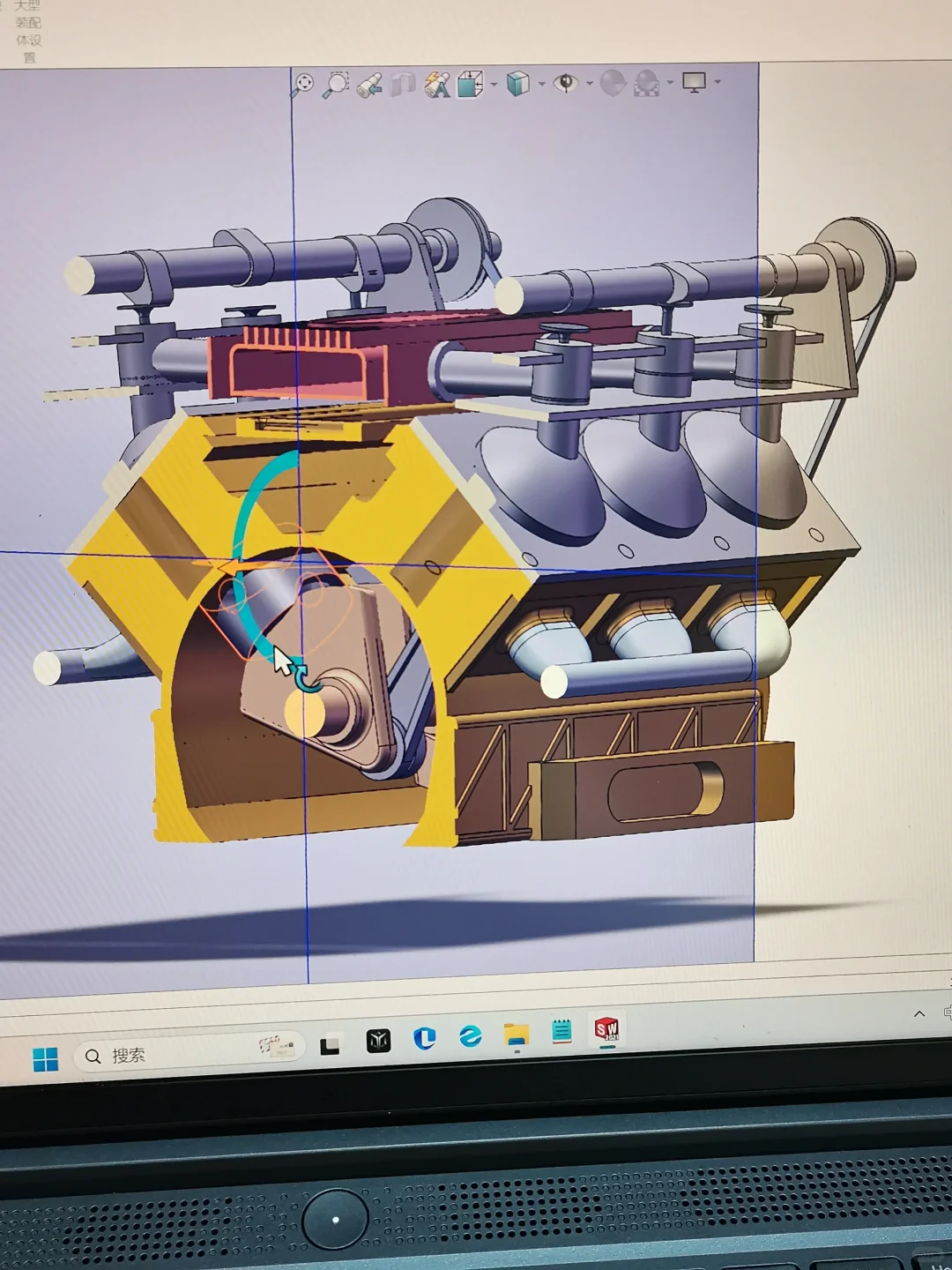Image resolution: width=952 pixels, height=1270 pixels.
Task: Switch to SolidWorks in the taskbar
Action: point(607,1029)
